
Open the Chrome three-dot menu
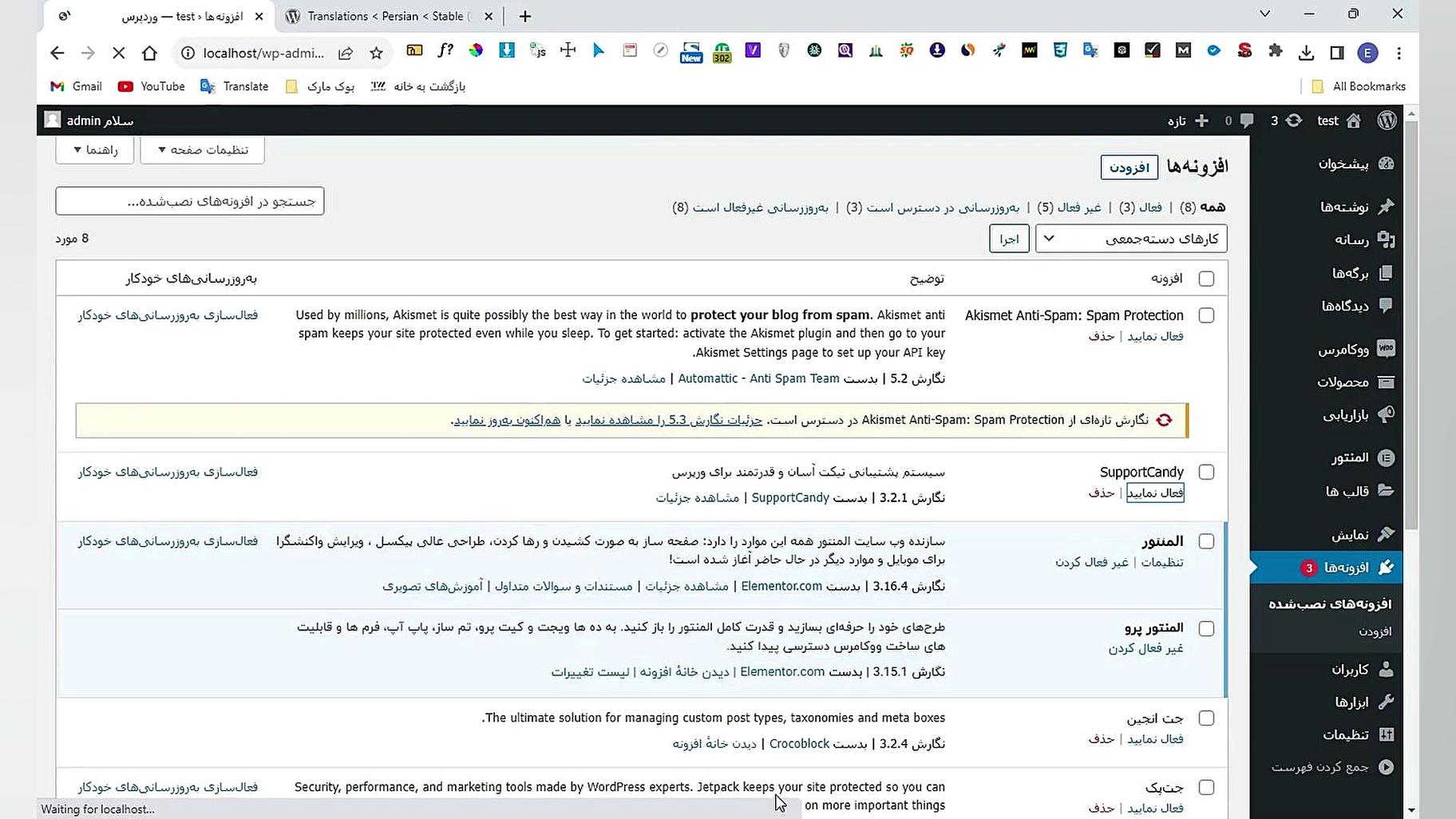pyautogui.click(x=1399, y=53)
